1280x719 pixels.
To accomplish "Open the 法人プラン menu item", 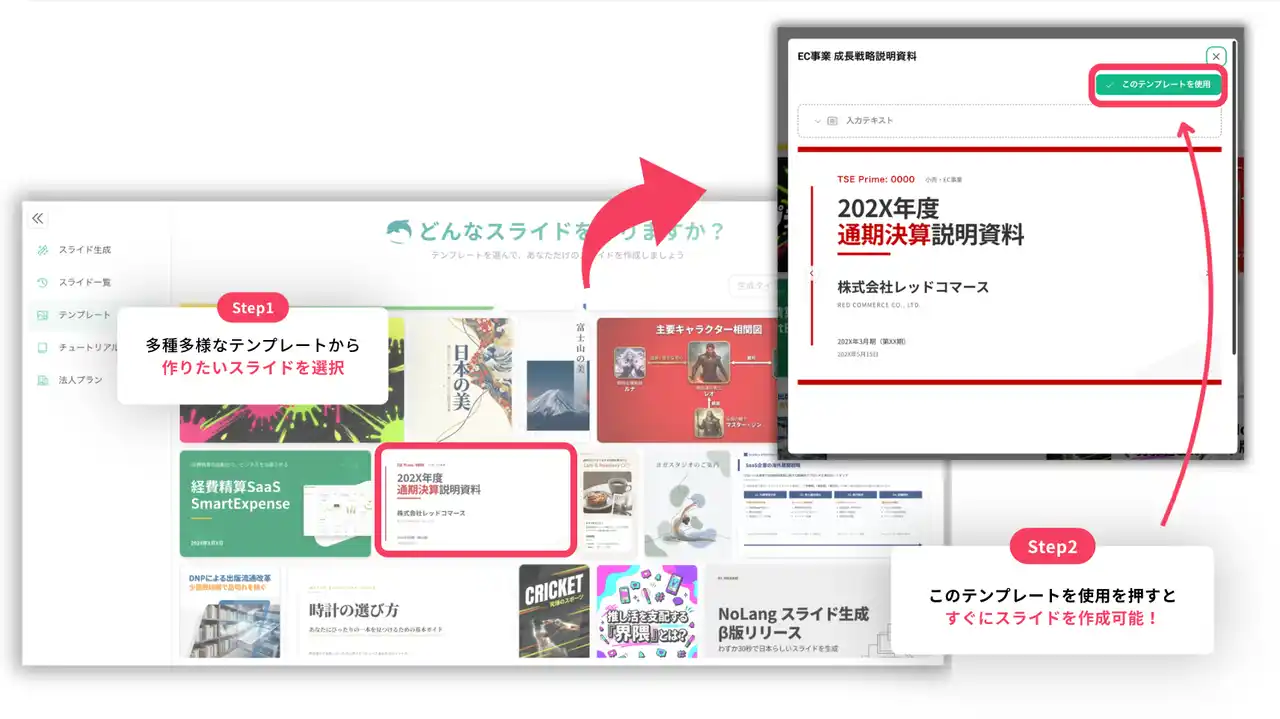I will pyautogui.click(x=80, y=380).
